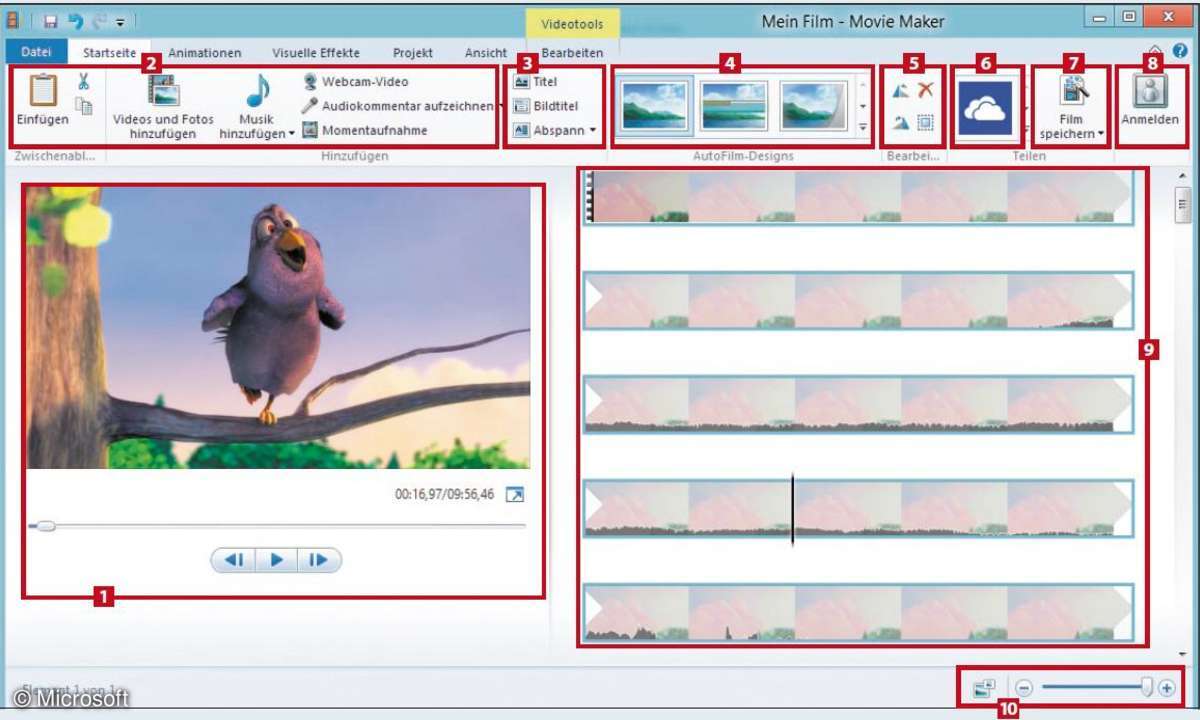Screen dimensions: 1200x720
Task: Select the third AutoFilm design thumbnail
Action: pos(814,106)
